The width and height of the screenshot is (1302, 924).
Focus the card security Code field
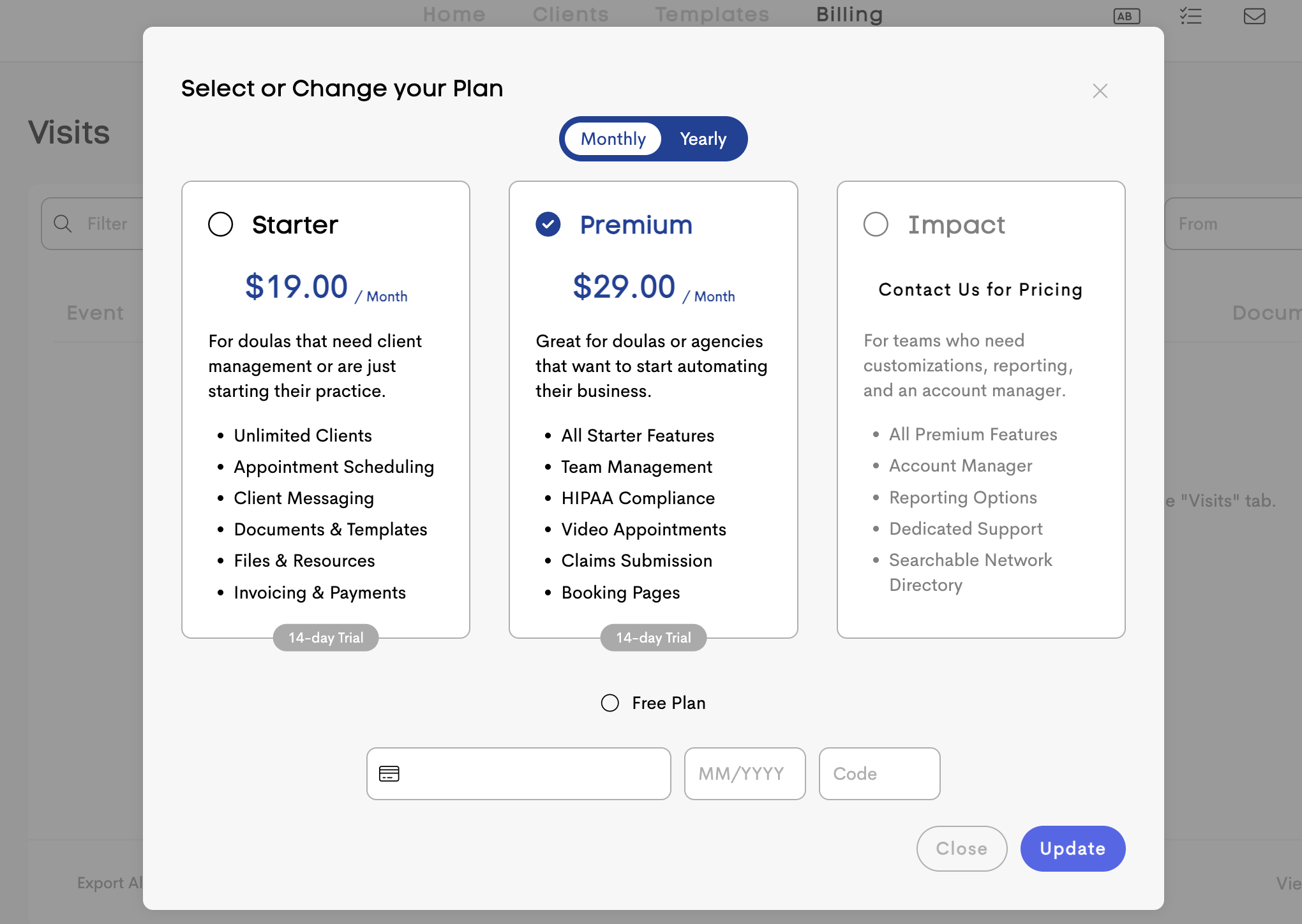pos(879,774)
